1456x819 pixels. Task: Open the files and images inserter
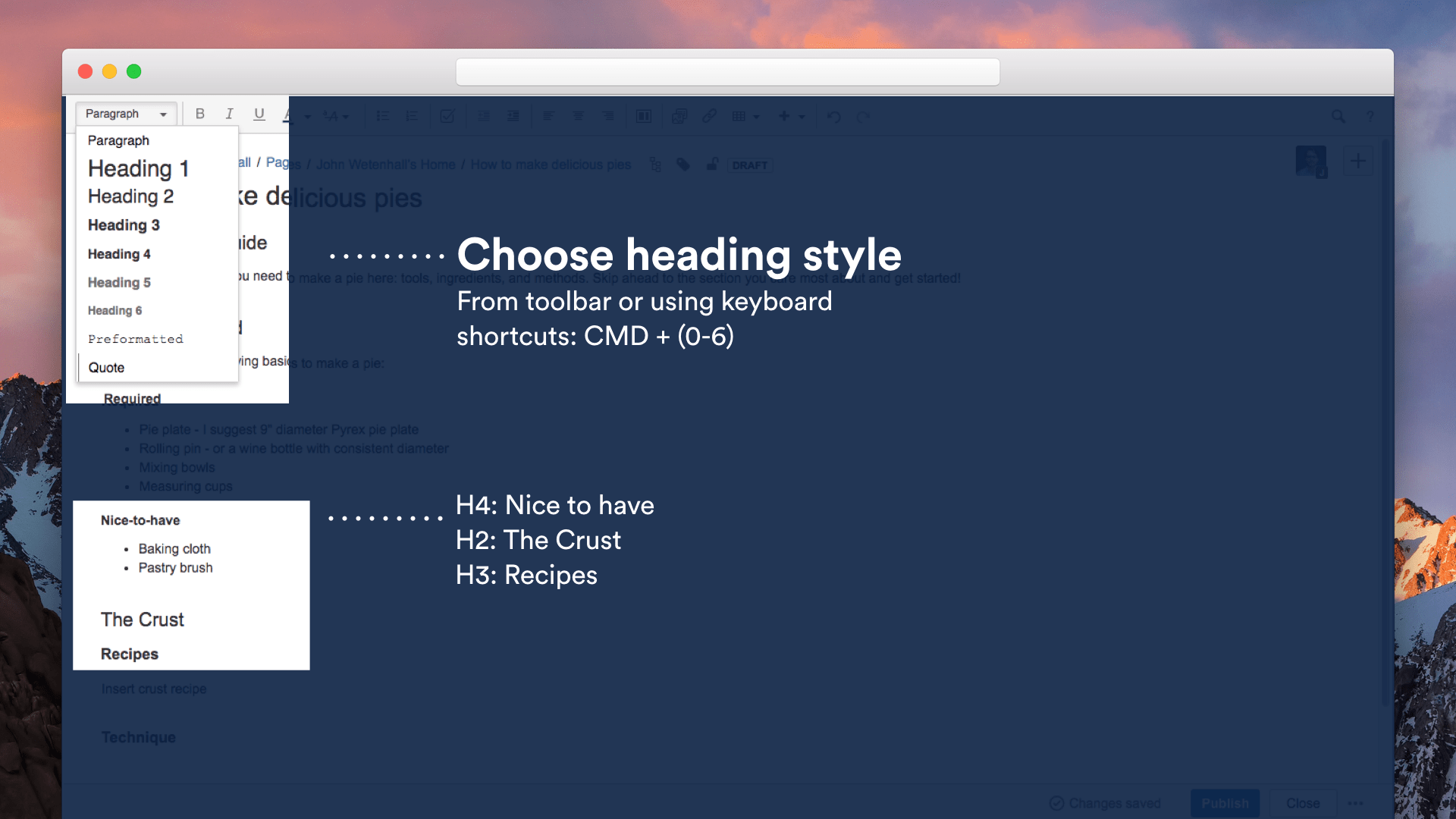coord(679,116)
